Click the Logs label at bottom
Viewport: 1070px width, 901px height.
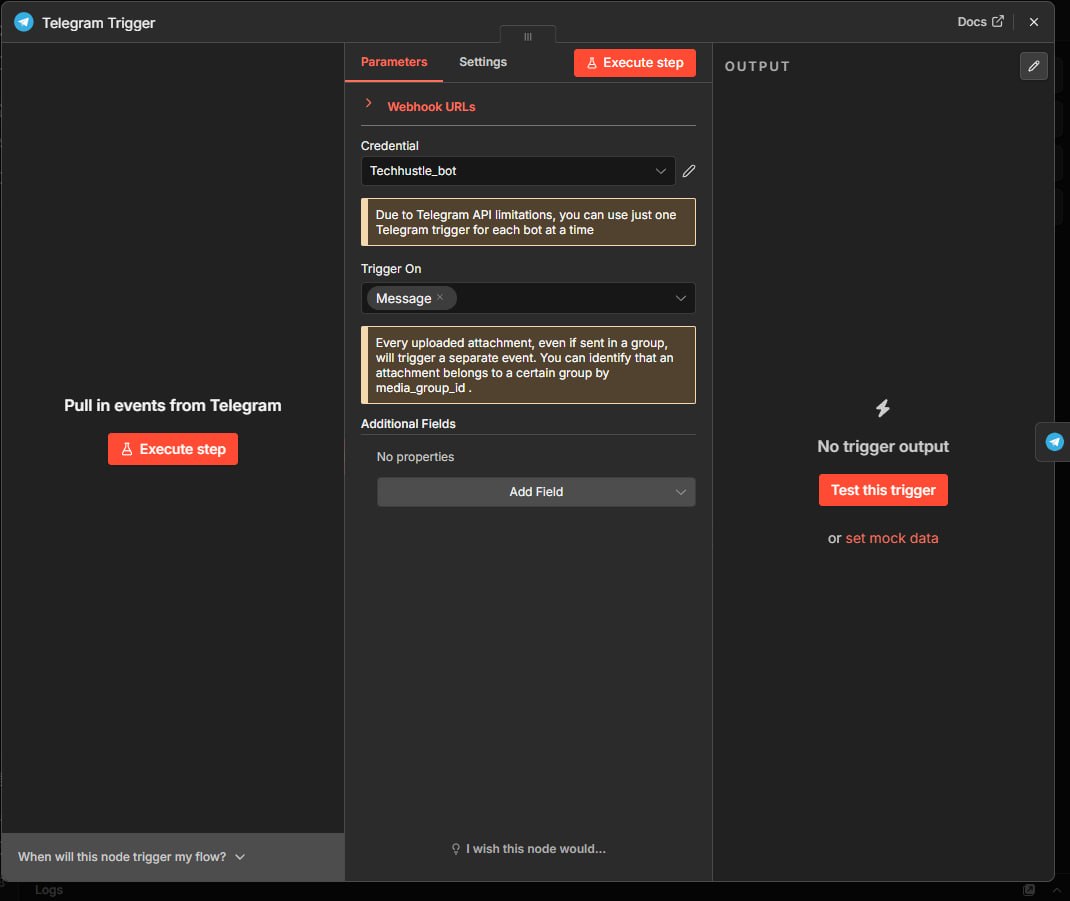click(48, 890)
